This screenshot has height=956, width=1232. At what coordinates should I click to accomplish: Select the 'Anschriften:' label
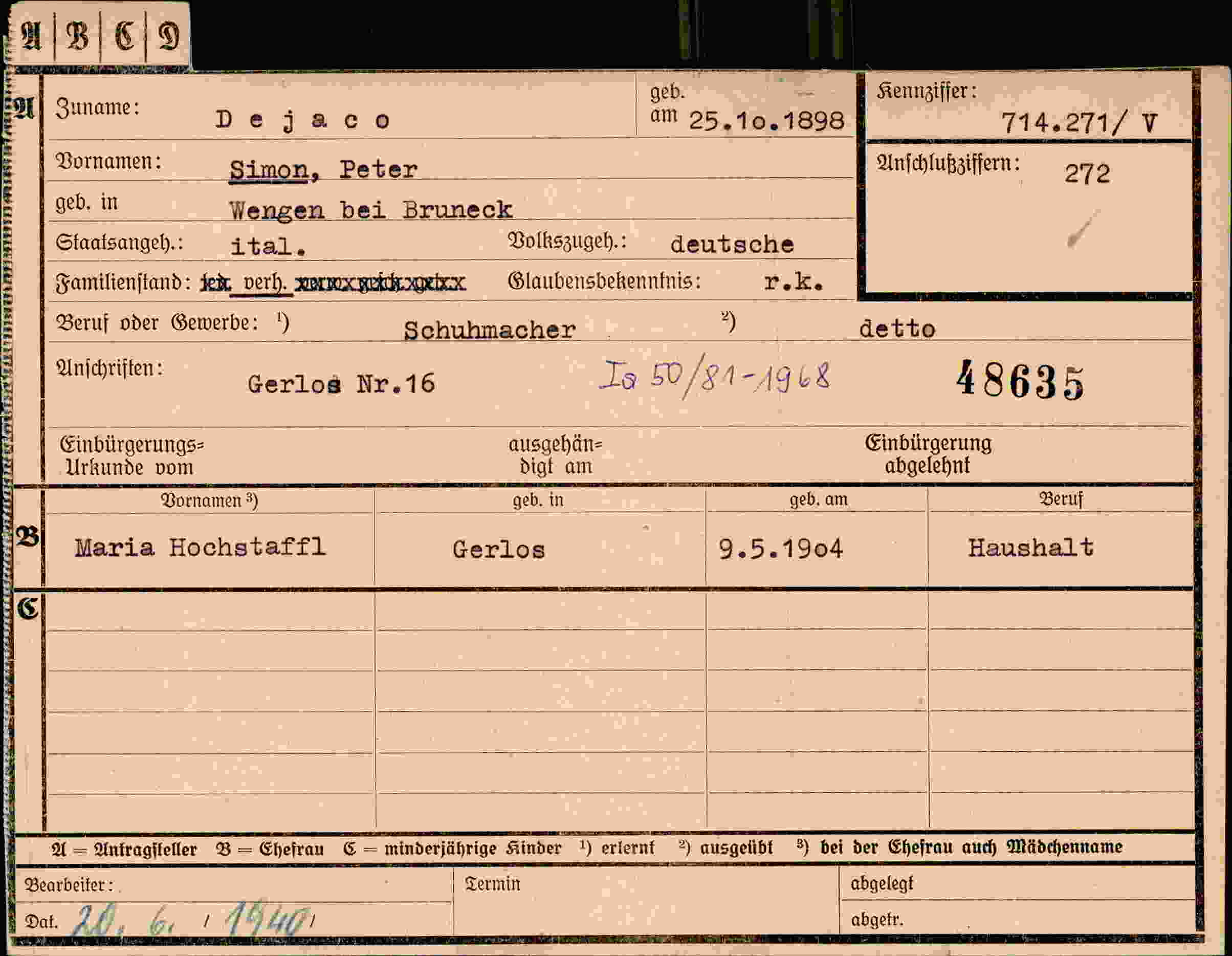109,368
